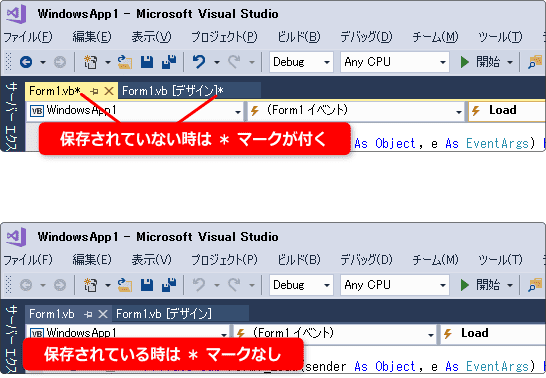The height and width of the screenshot is (378, 546).
Task: Open ツール(T) menu in upper window
Action: click(500, 37)
